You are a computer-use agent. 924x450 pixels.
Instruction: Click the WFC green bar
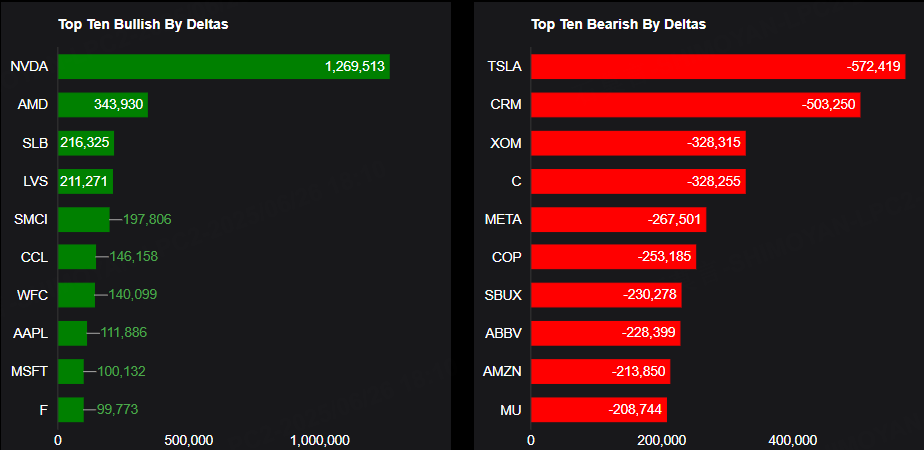[76, 295]
